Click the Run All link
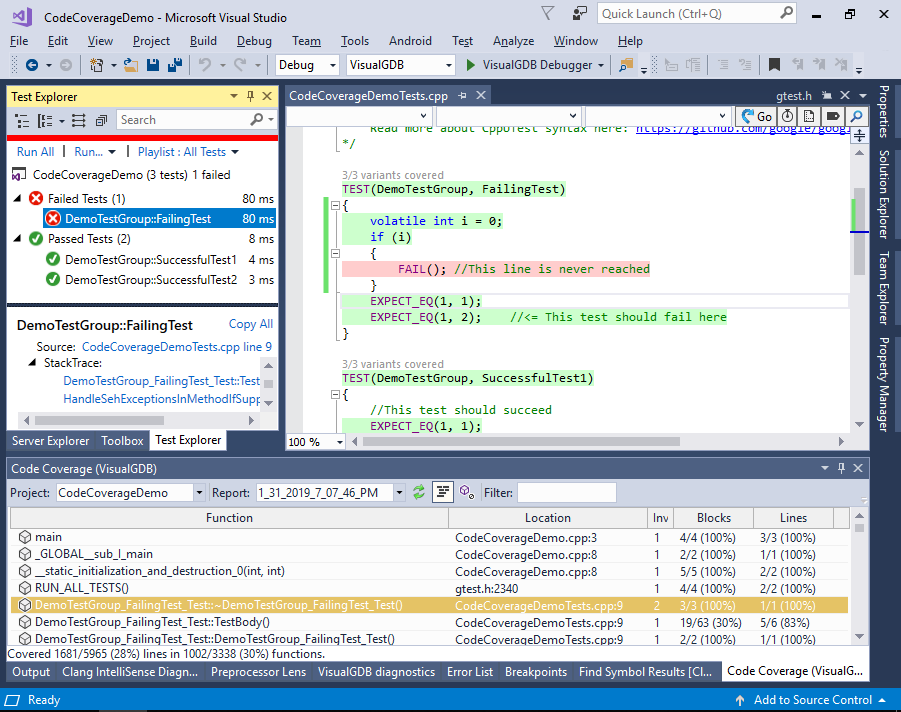This screenshot has height=712, width=901. point(35,152)
